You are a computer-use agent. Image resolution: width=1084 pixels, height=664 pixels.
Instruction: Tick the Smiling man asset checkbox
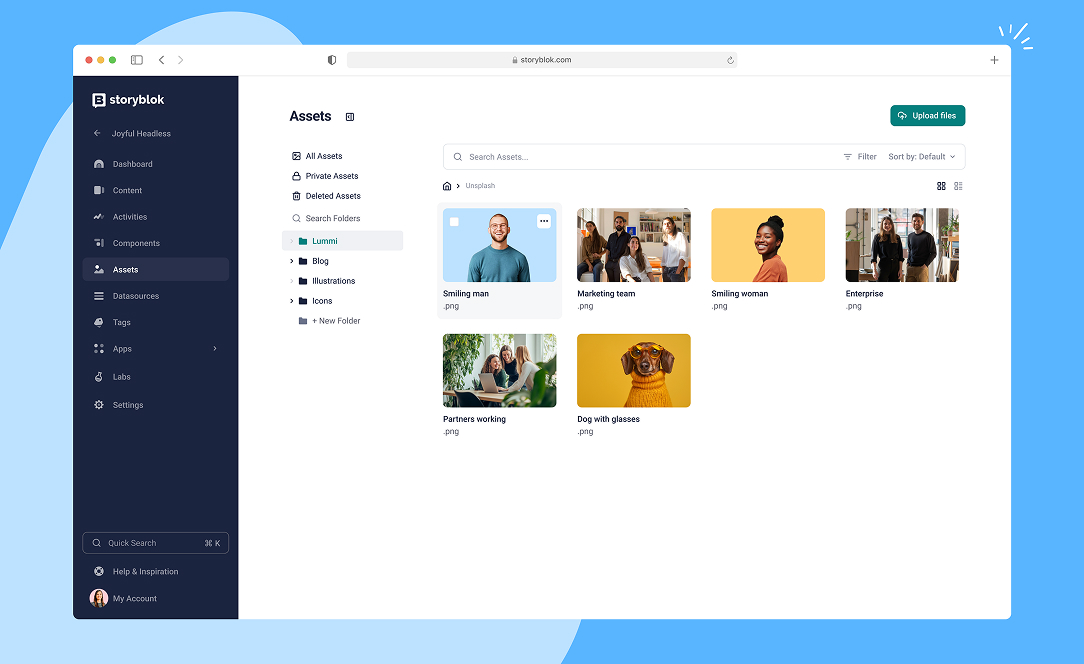[x=454, y=222]
